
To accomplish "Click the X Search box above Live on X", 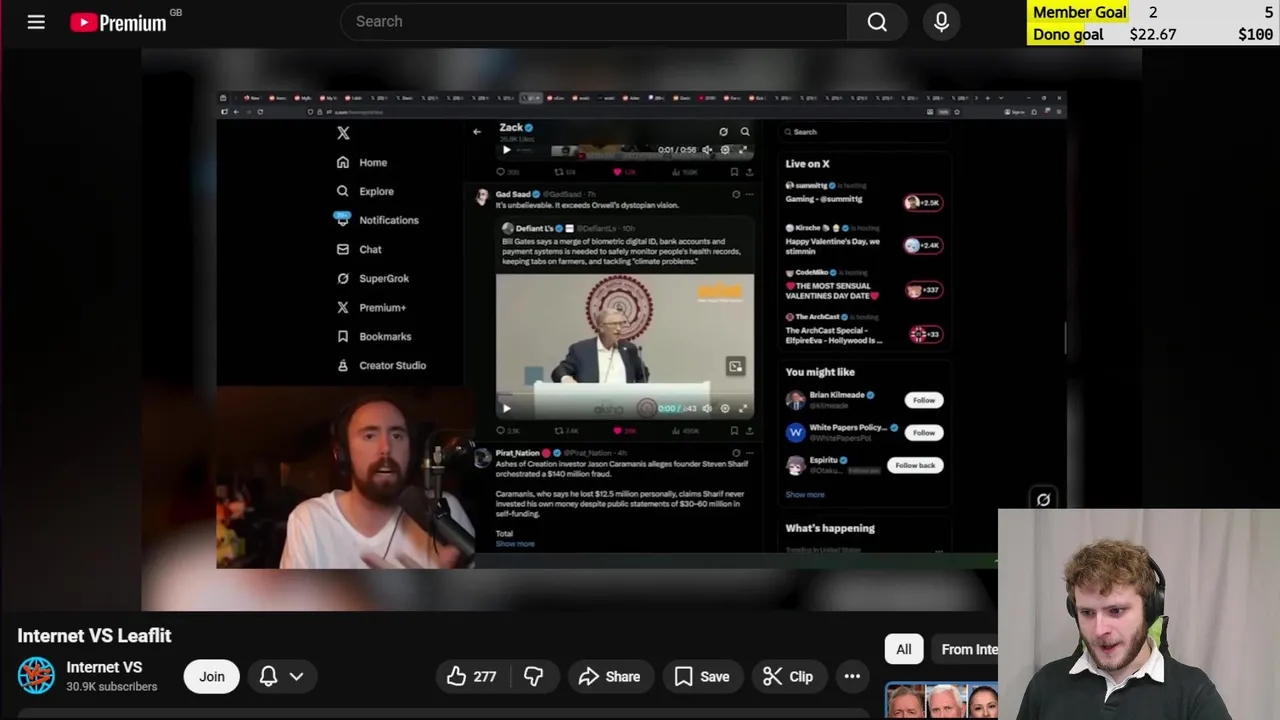I will [x=864, y=132].
